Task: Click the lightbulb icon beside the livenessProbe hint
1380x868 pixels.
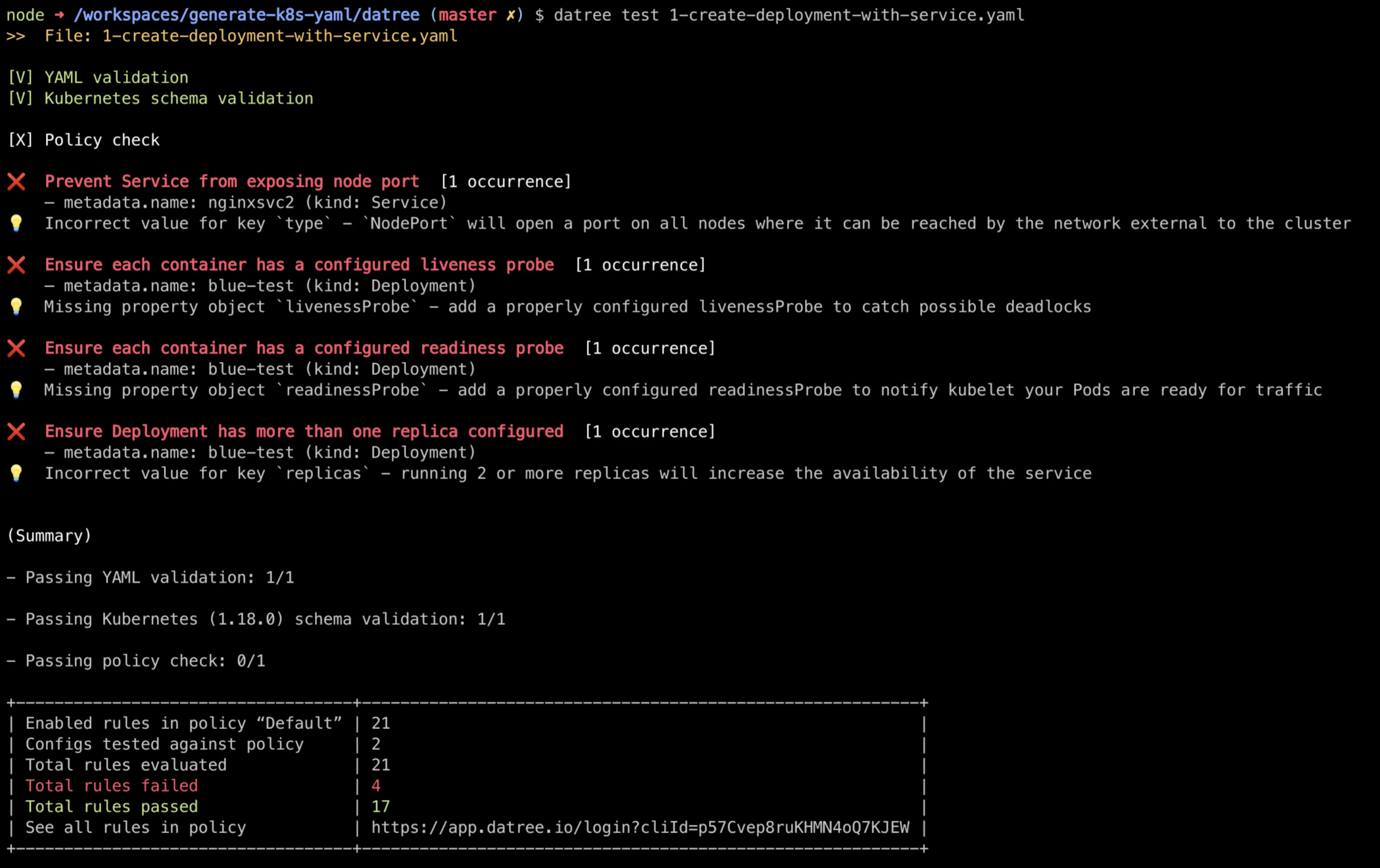Action: 16,307
